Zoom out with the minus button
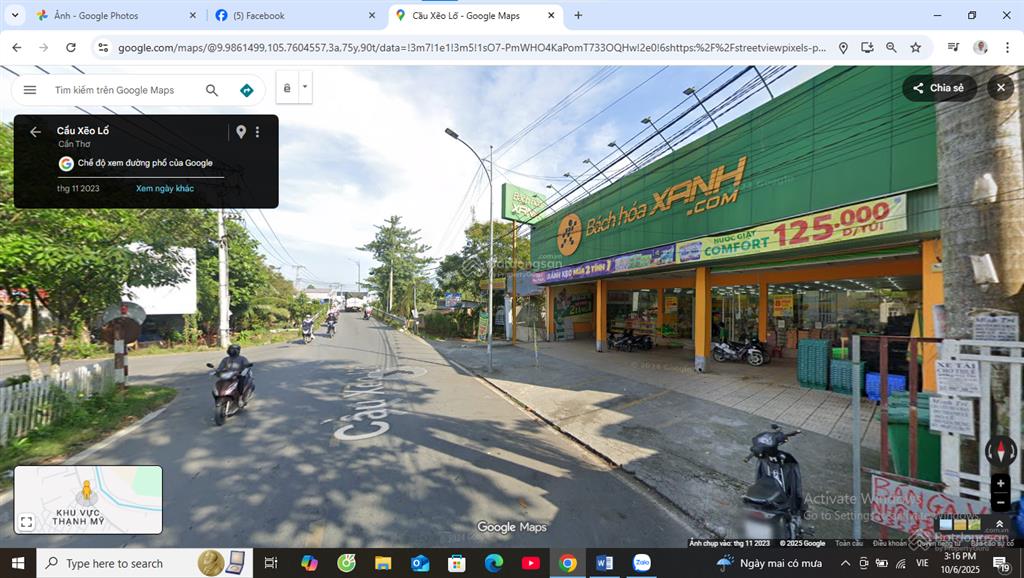The height and width of the screenshot is (578, 1024). [x=1000, y=502]
